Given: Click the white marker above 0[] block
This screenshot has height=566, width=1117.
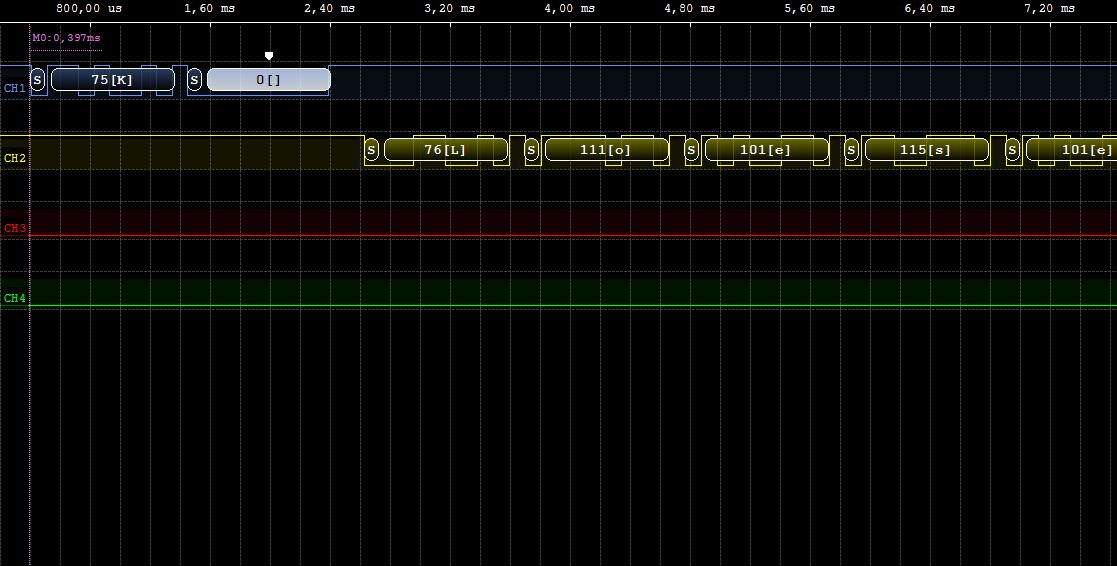Looking at the screenshot, I should click(268, 56).
